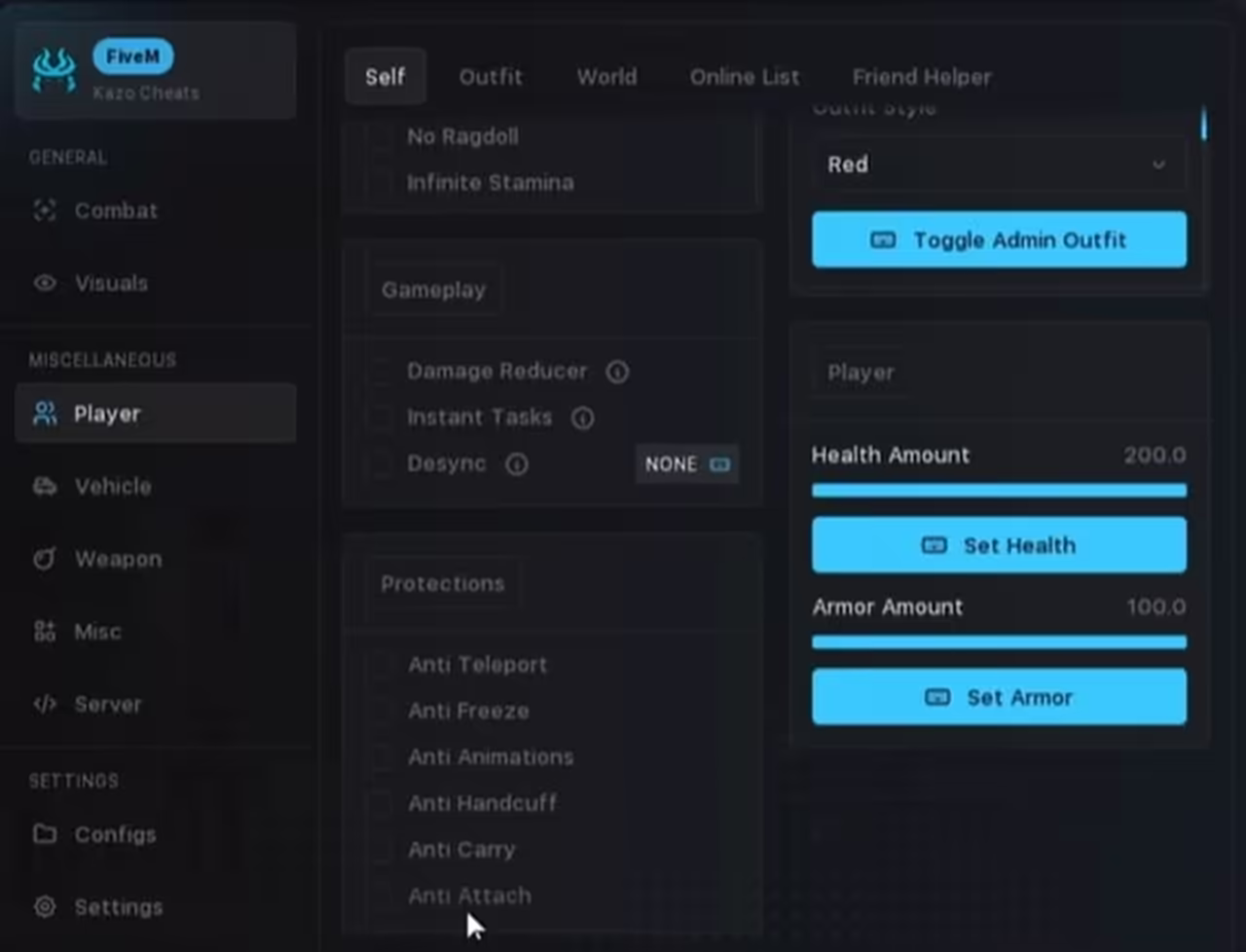The width and height of the screenshot is (1246, 952).
Task: Switch to the Online List tab
Action: coord(745,77)
